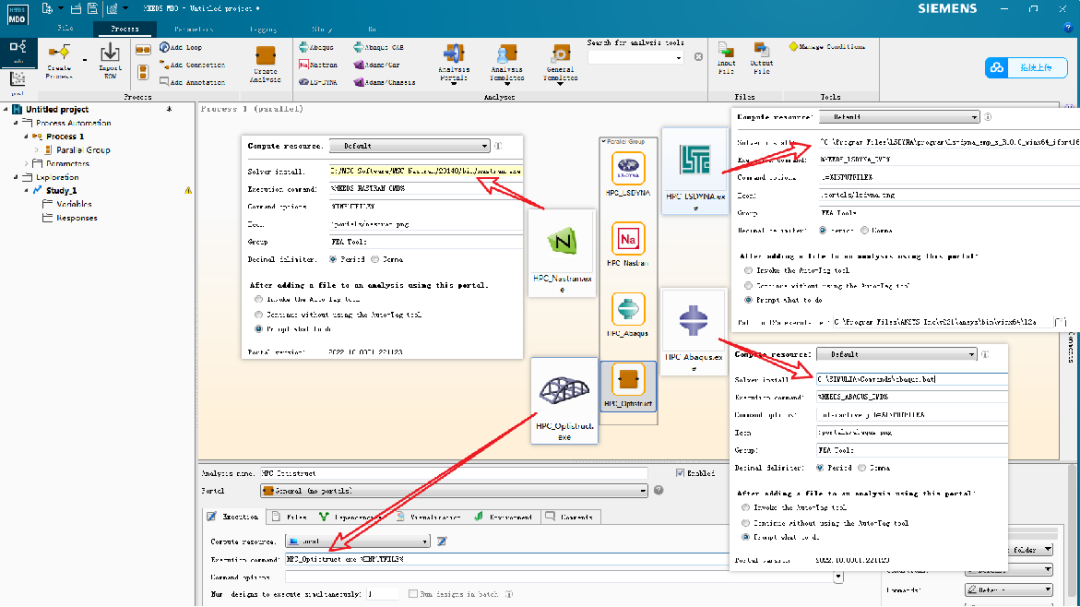Click the Execution command input field
Screen dimensions: 1080x607
click(506, 559)
